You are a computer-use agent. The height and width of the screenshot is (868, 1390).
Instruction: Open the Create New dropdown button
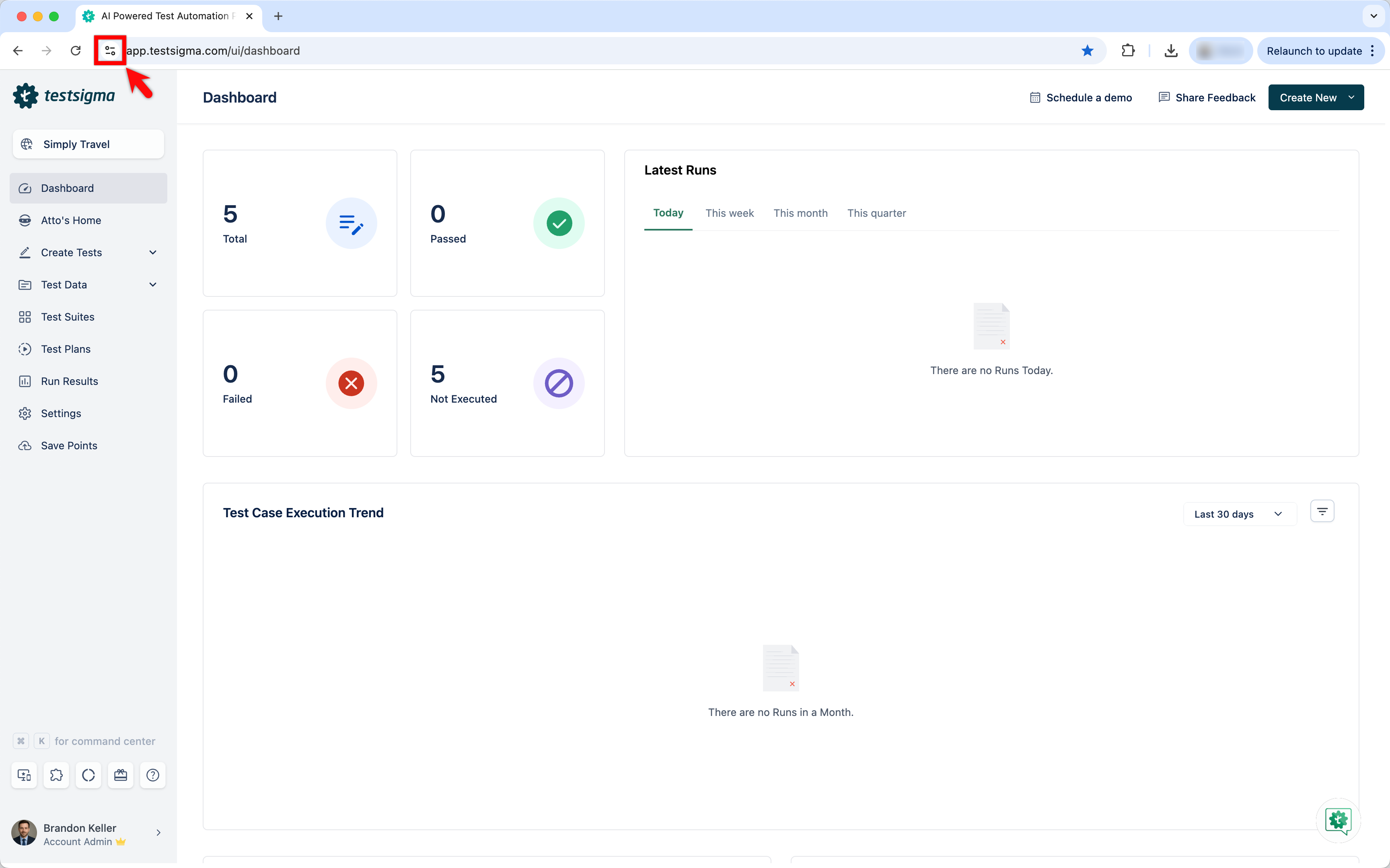point(1316,98)
